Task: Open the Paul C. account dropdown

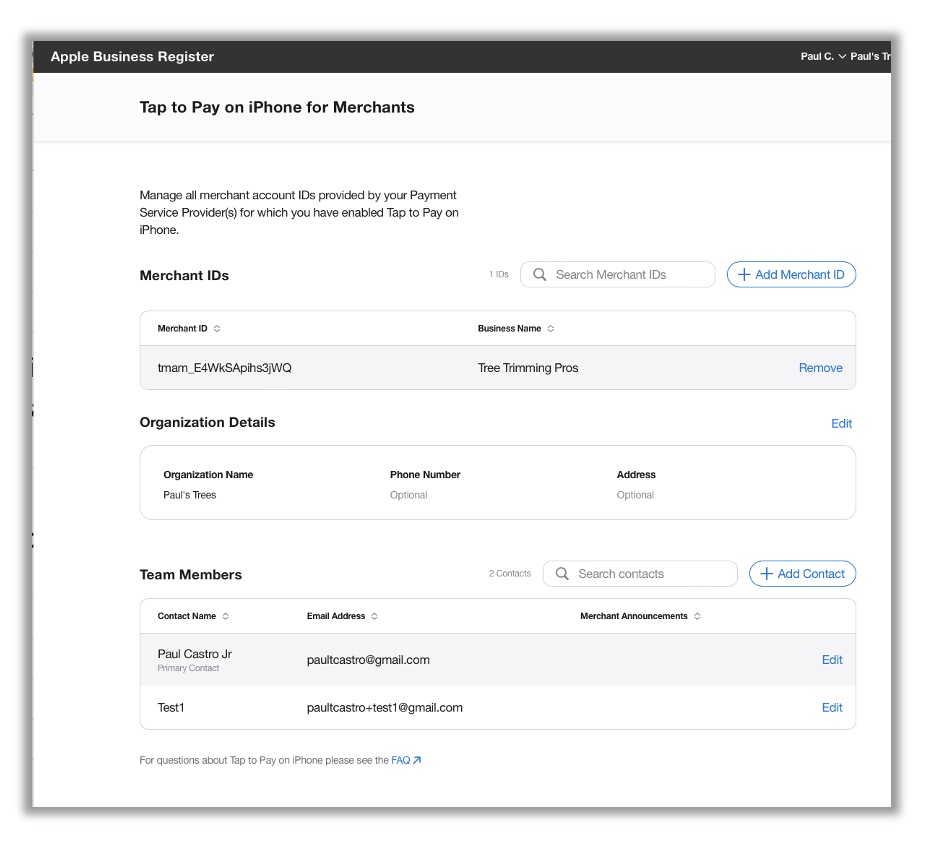Action: [823, 57]
